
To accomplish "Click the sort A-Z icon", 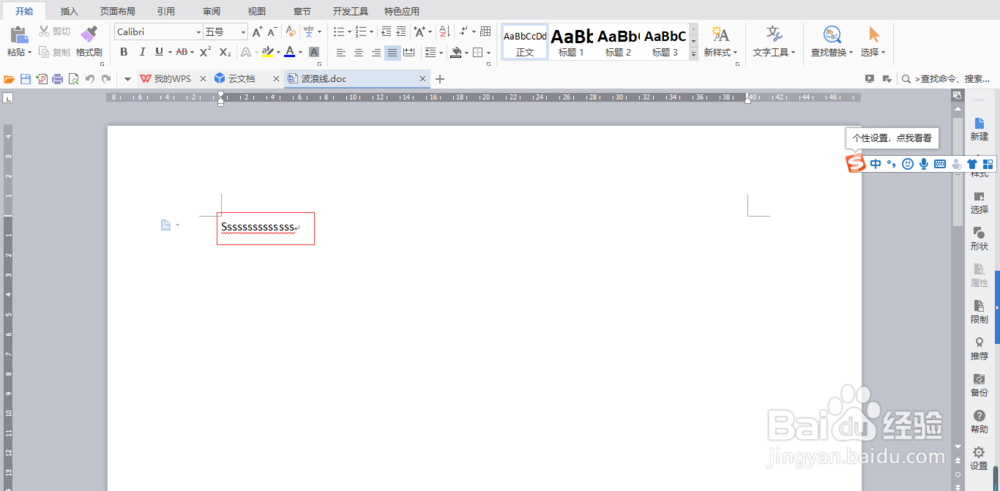I will tap(445, 31).
